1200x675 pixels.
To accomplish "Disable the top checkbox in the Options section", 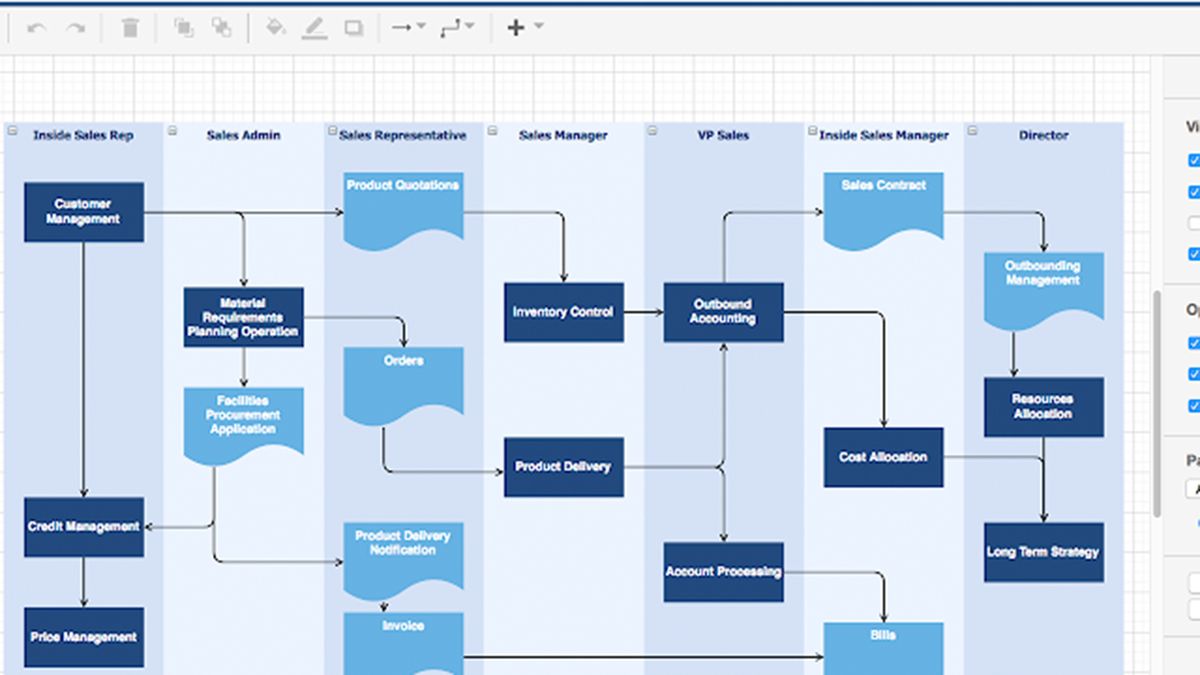I will click(x=1192, y=343).
